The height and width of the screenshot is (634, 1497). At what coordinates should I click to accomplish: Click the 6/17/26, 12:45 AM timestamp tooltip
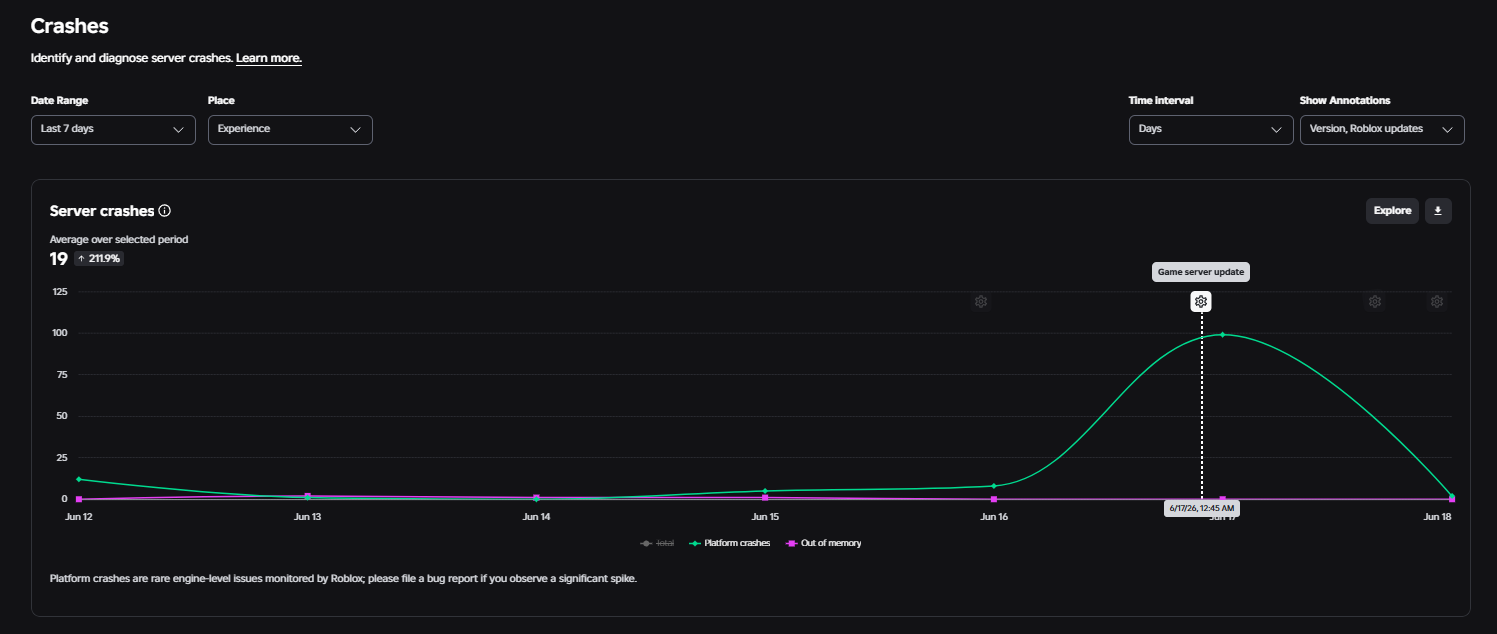pyautogui.click(x=1201, y=508)
